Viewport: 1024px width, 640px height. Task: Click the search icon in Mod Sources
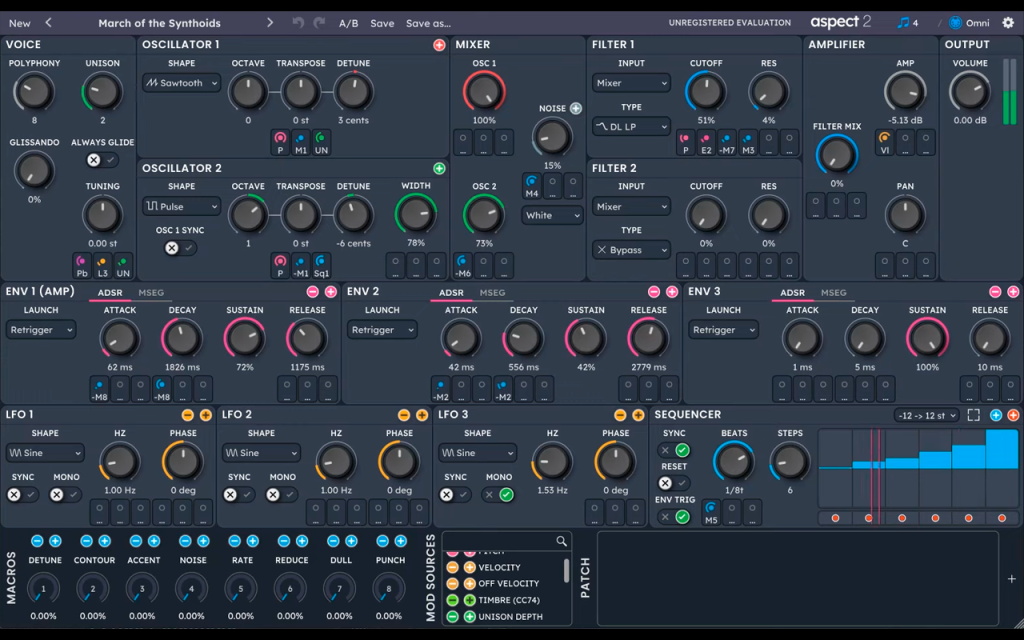(x=561, y=541)
